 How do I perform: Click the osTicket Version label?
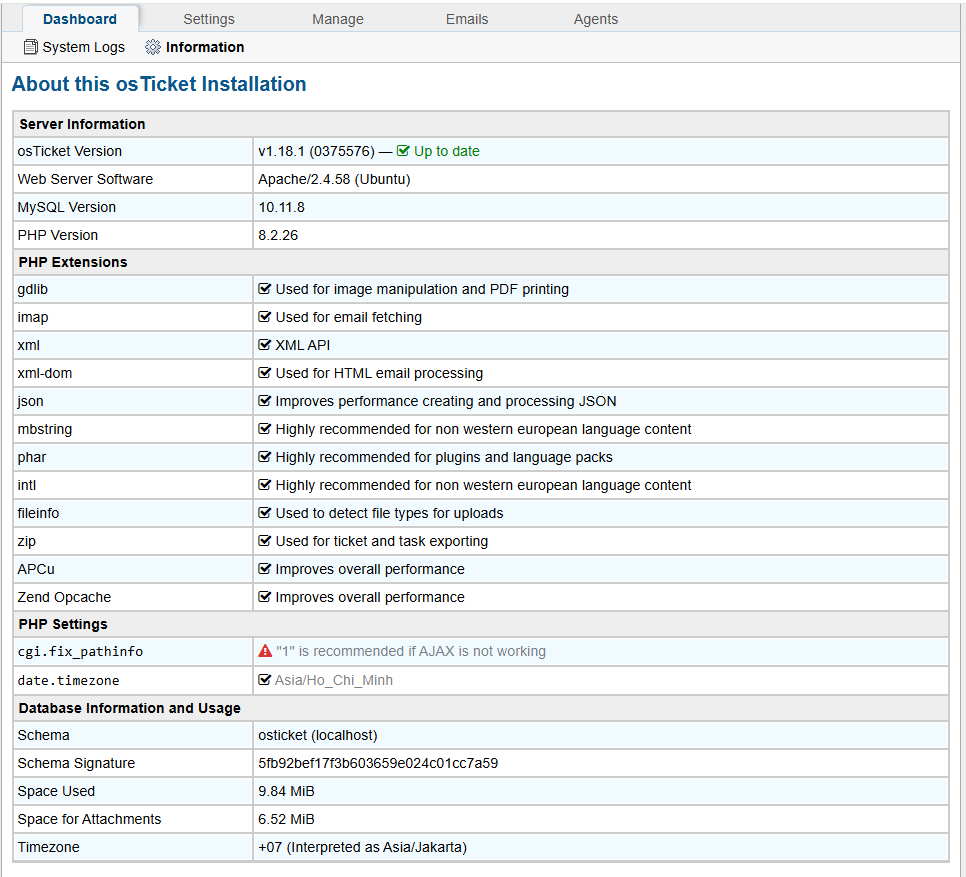(70, 152)
